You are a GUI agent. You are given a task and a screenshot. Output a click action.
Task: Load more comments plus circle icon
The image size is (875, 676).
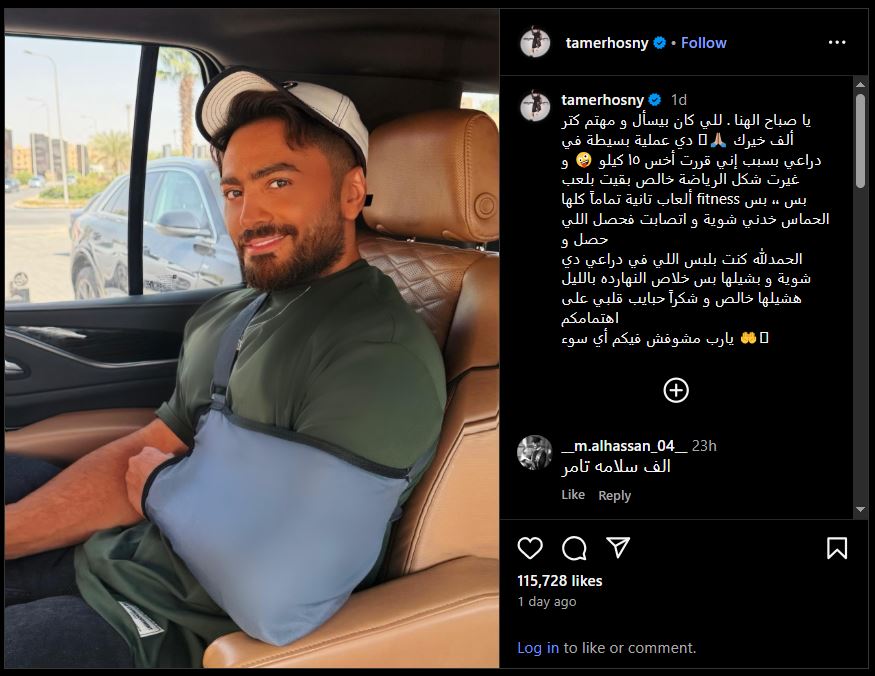676,390
